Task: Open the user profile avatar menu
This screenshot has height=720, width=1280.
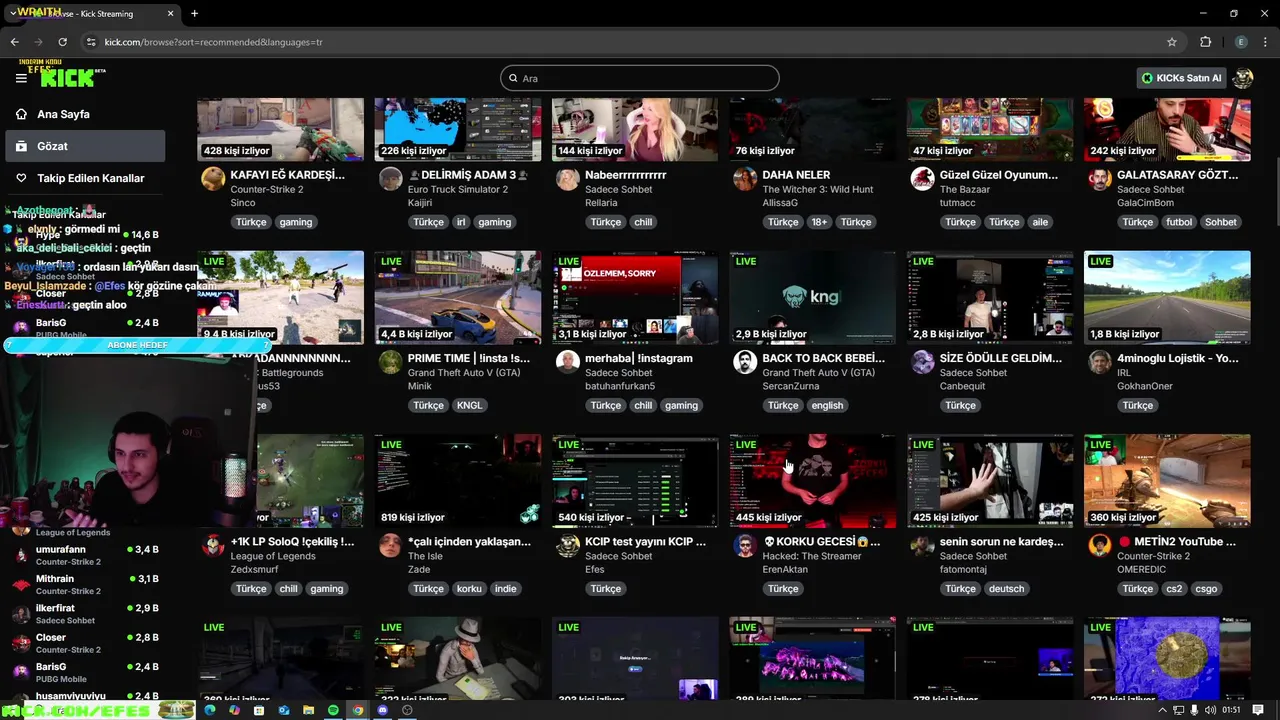Action: point(1243,78)
